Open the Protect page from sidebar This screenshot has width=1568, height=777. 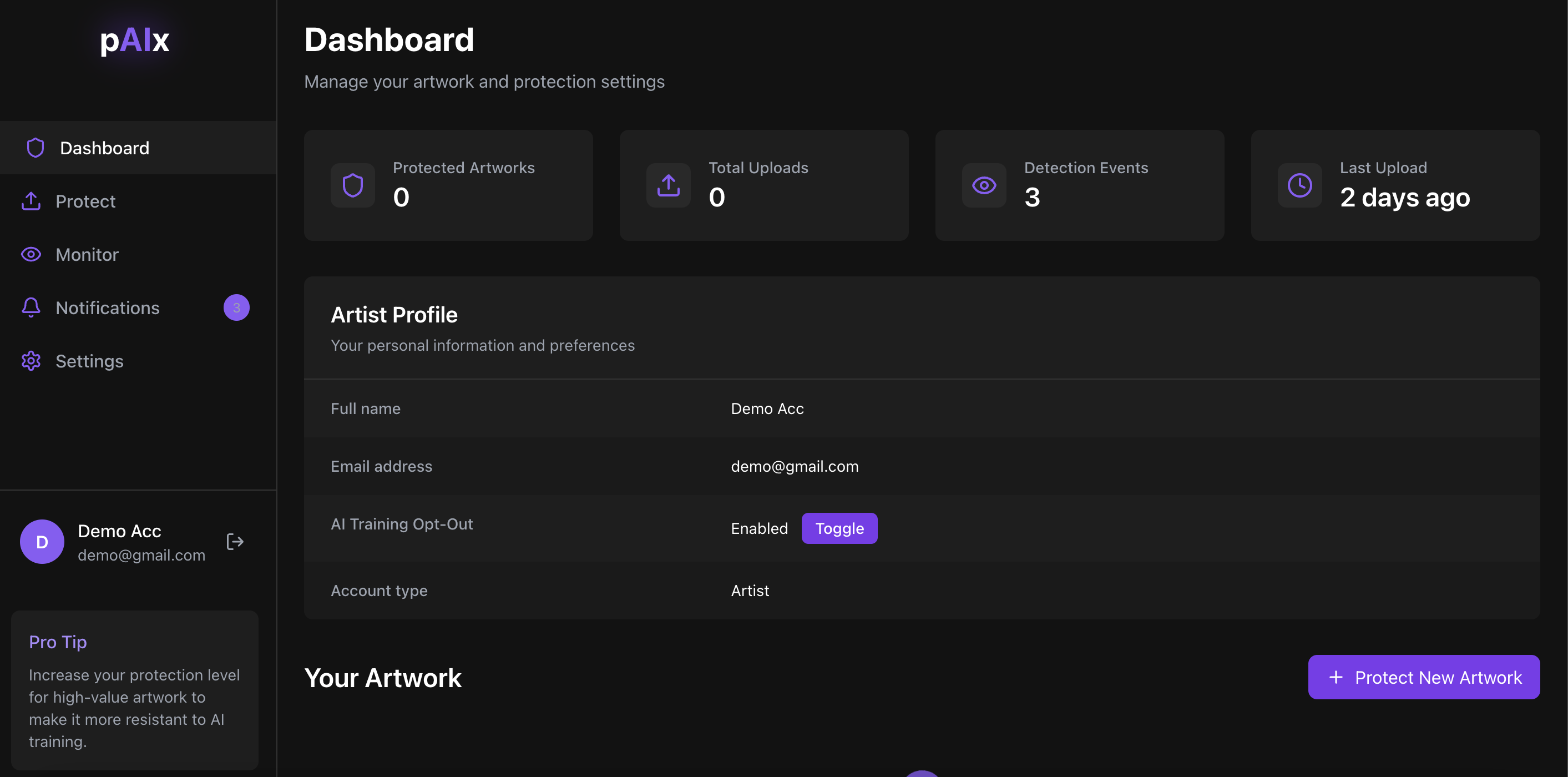85,201
